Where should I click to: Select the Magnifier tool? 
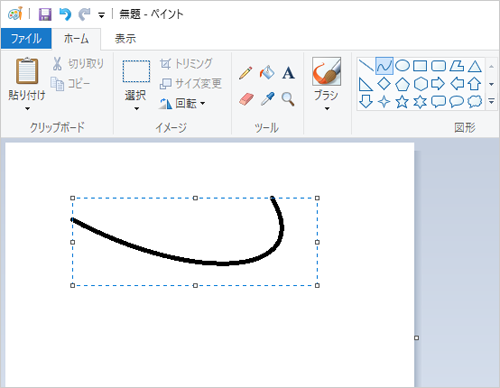pyautogui.click(x=288, y=99)
